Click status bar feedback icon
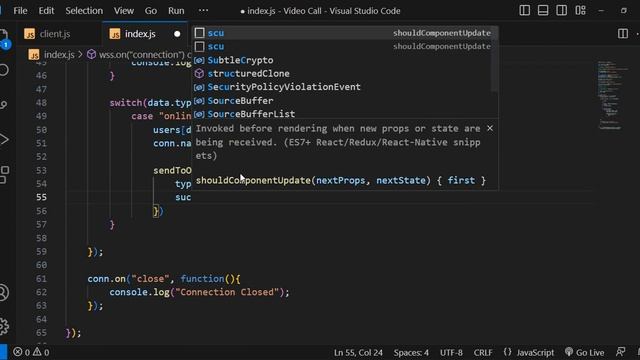The width and height of the screenshot is (640, 360). click(620, 352)
